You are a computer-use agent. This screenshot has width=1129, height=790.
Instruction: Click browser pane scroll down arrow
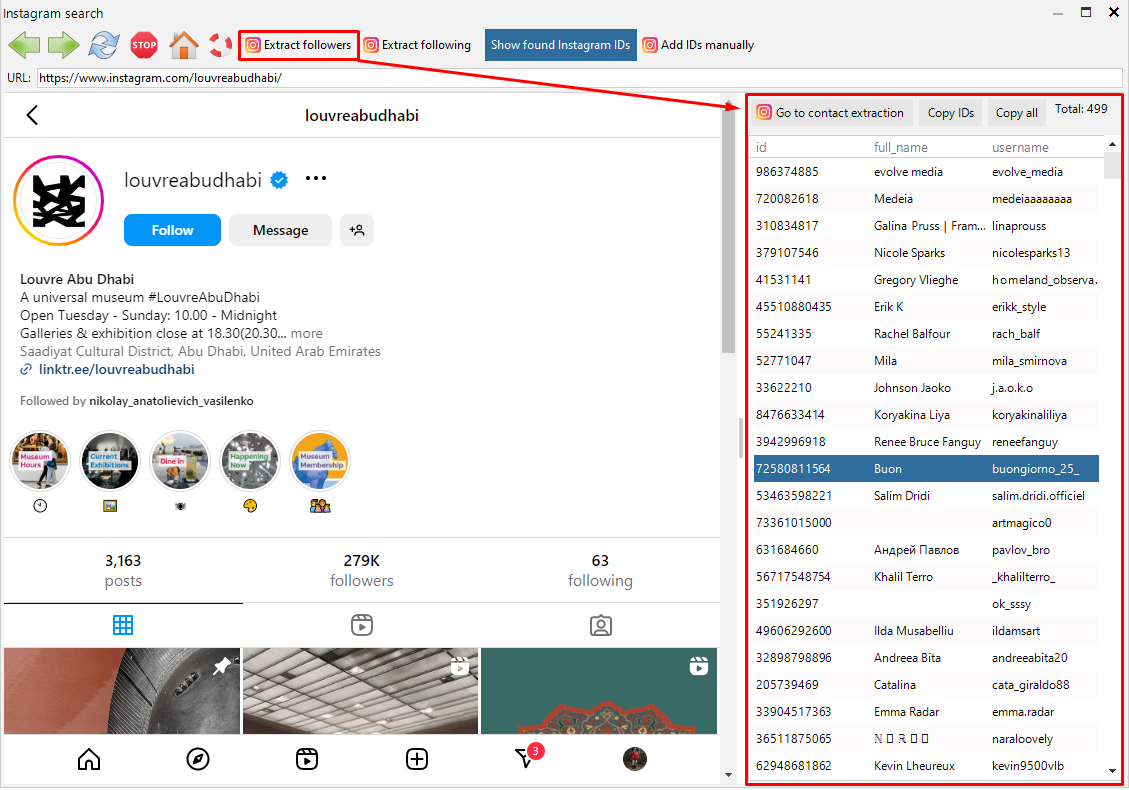click(x=728, y=775)
